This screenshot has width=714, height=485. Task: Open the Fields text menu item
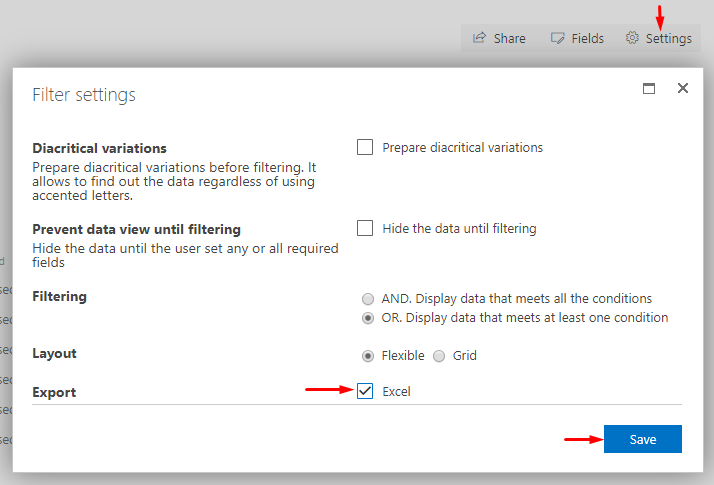point(587,38)
